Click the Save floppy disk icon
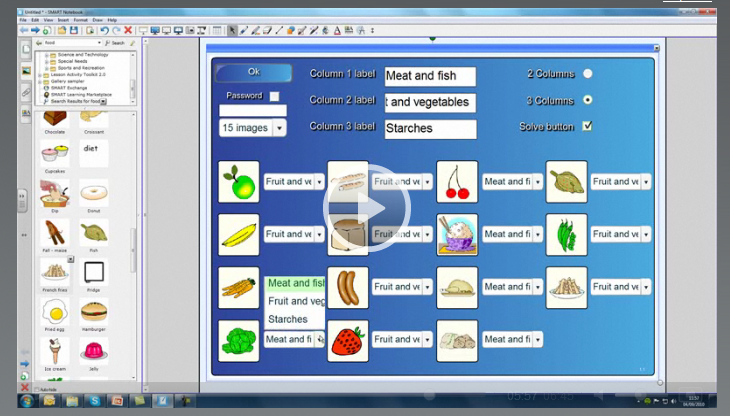Viewport: 730px width, 416px height. tap(74, 31)
